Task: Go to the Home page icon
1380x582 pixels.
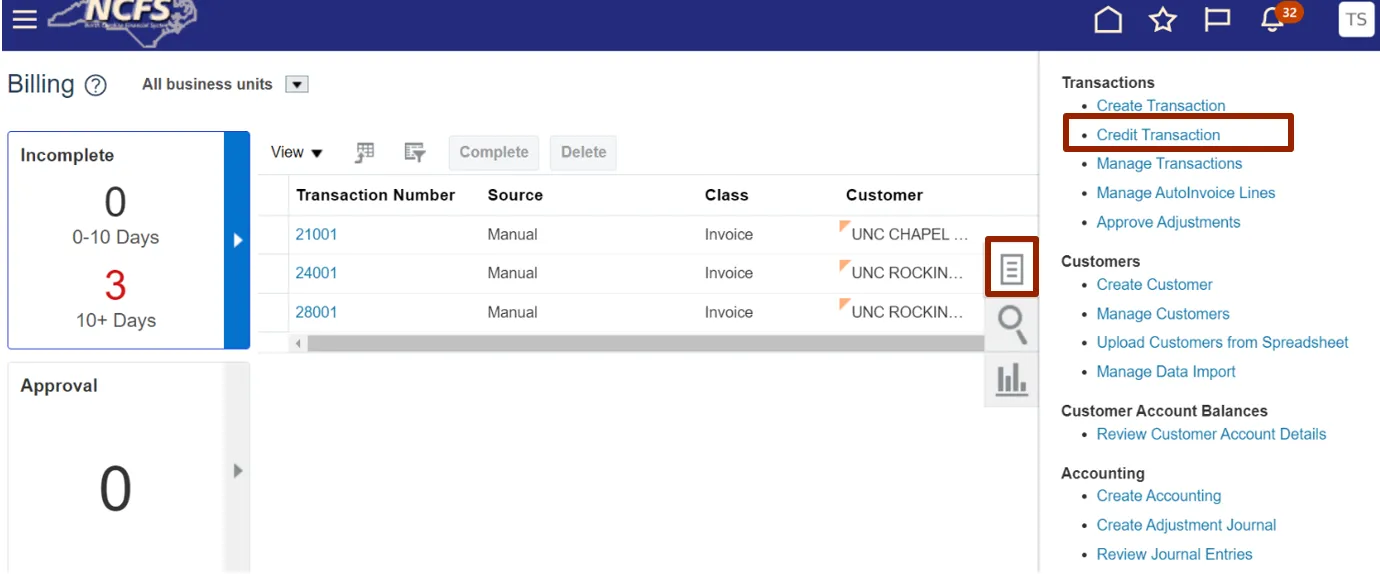Action: pyautogui.click(x=1108, y=19)
